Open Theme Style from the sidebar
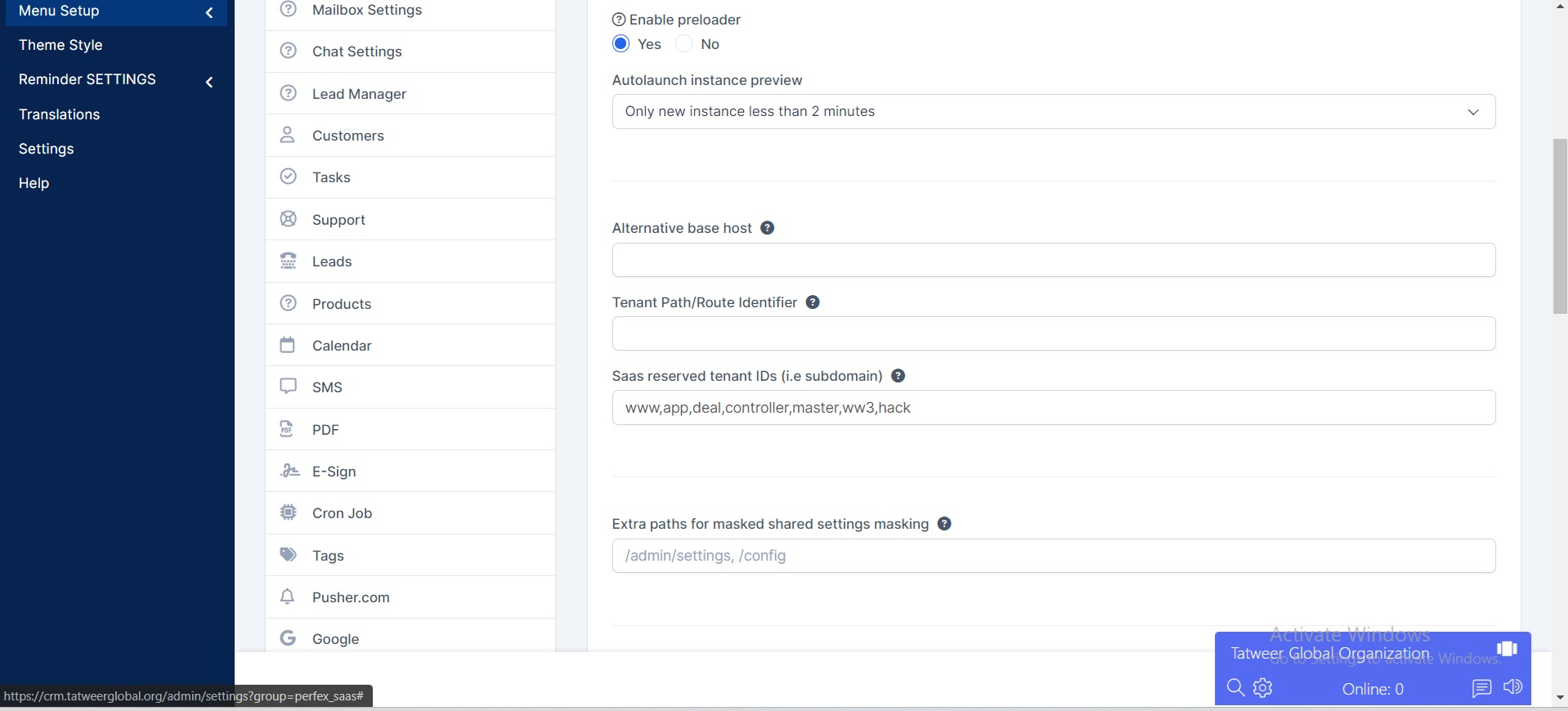The width and height of the screenshot is (1568, 711). tap(60, 45)
